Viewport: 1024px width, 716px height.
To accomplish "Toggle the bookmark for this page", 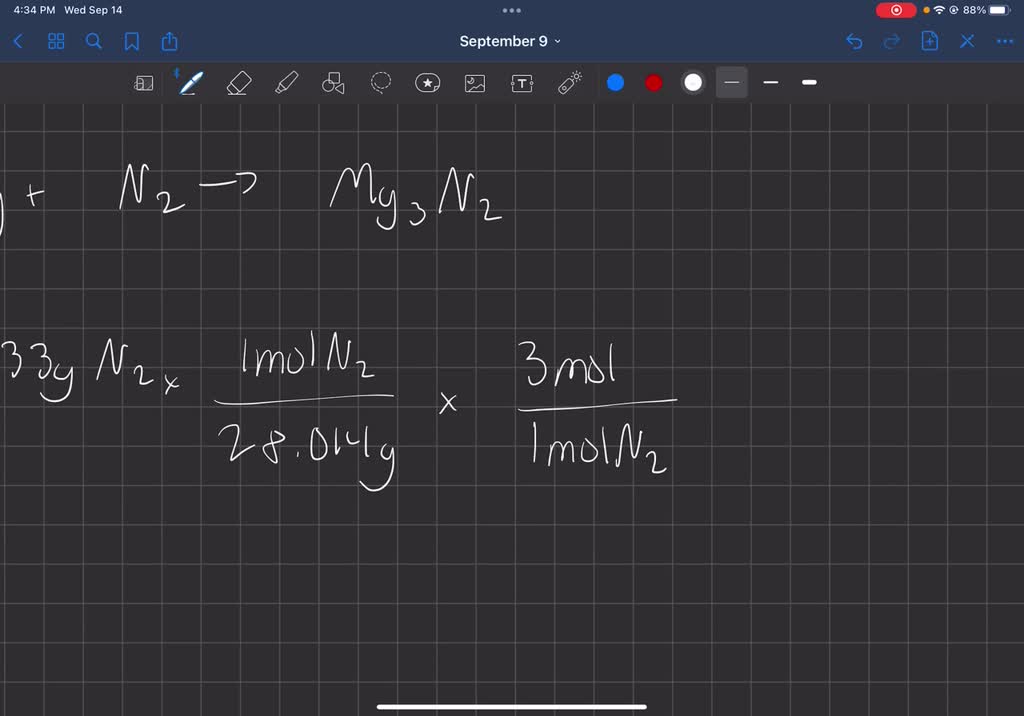I will coord(131,42).
